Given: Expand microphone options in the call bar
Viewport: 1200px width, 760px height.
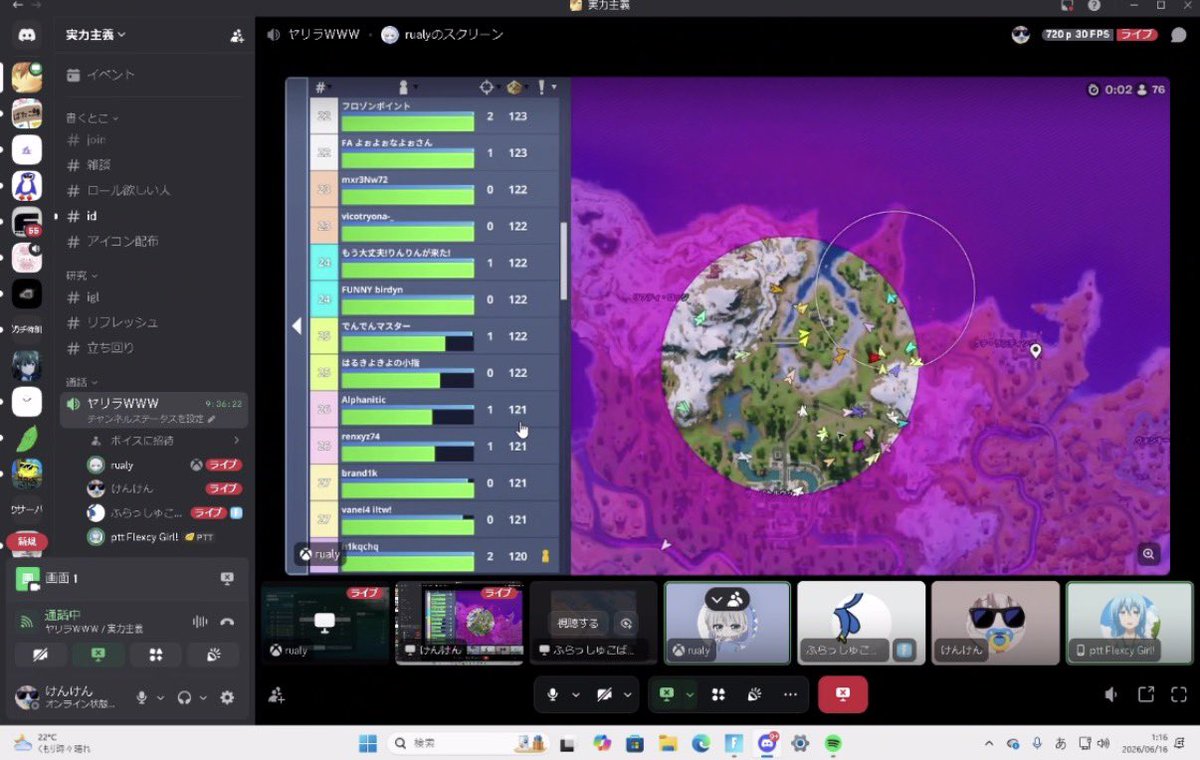Looking at the screenshot, I should coord(575,694).
